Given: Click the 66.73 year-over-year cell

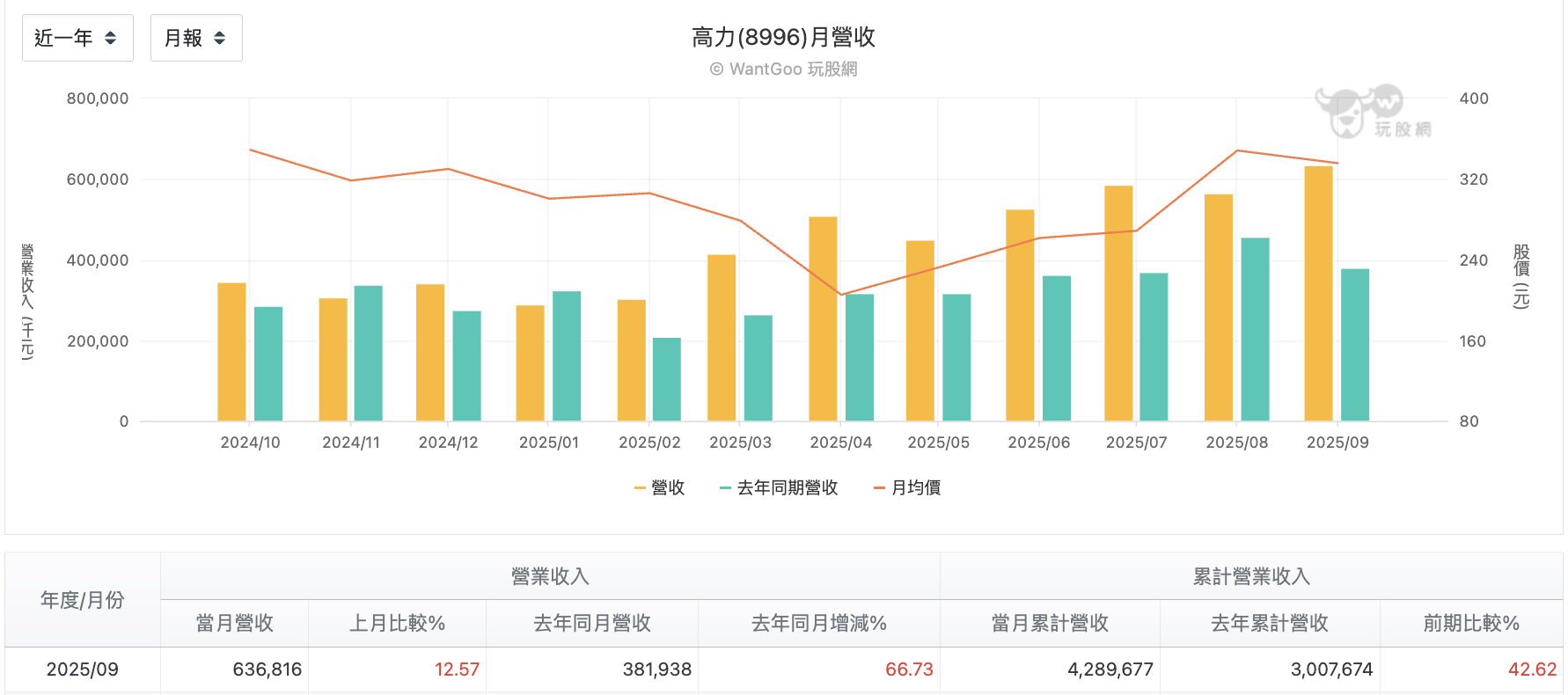Looking at the screenshot, I should (819, 669).
